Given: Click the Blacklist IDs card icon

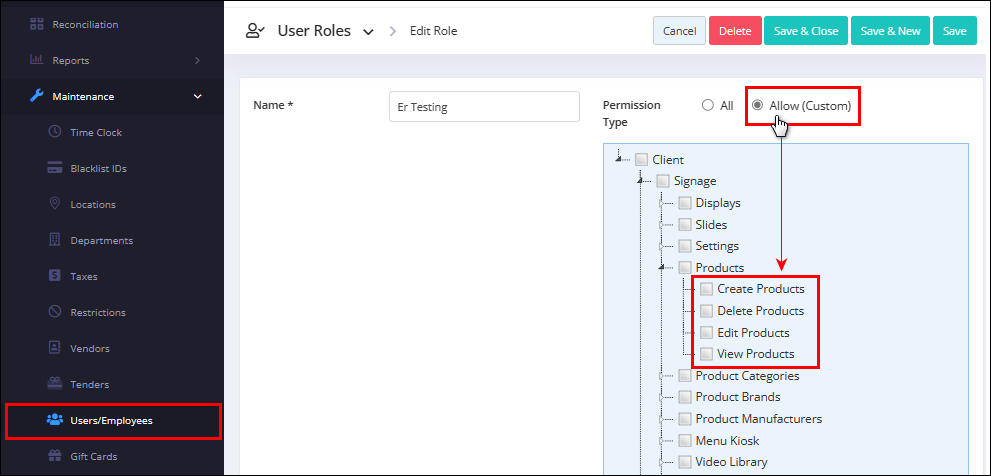Looking at the screenshot, I should (55, 169).
